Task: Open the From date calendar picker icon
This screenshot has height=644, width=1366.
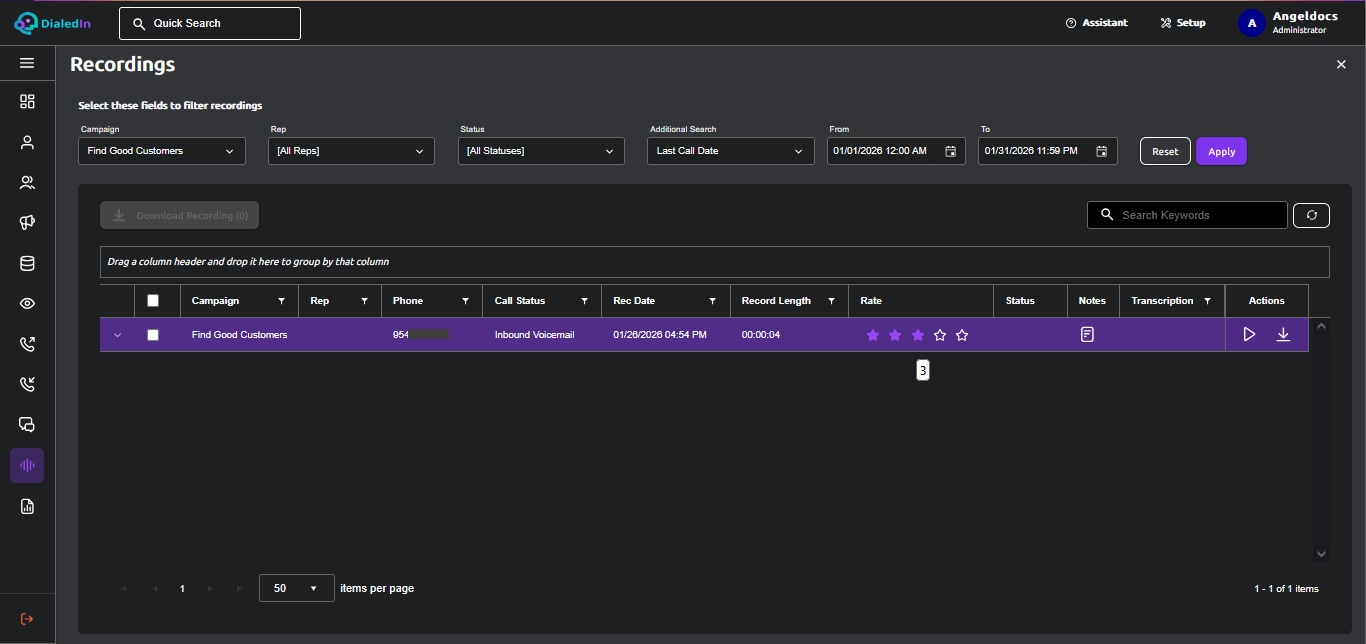Action: click(951, 151)
